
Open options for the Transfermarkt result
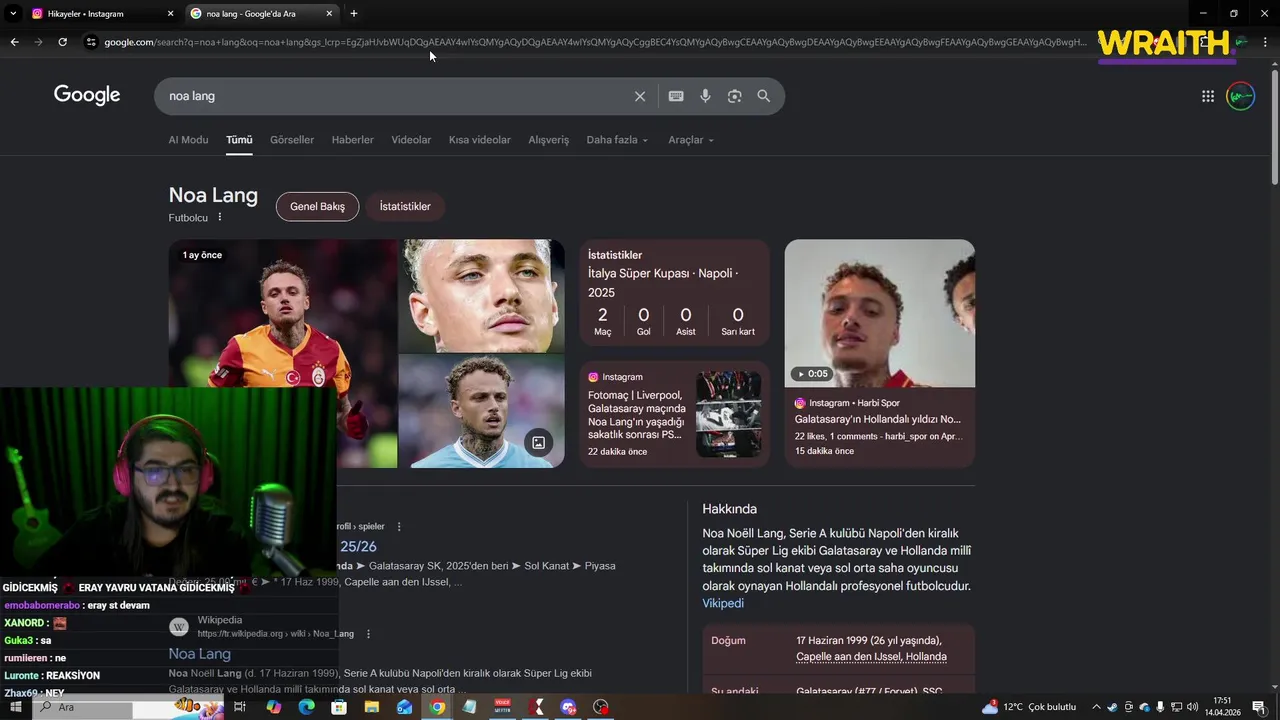[399, 527]
